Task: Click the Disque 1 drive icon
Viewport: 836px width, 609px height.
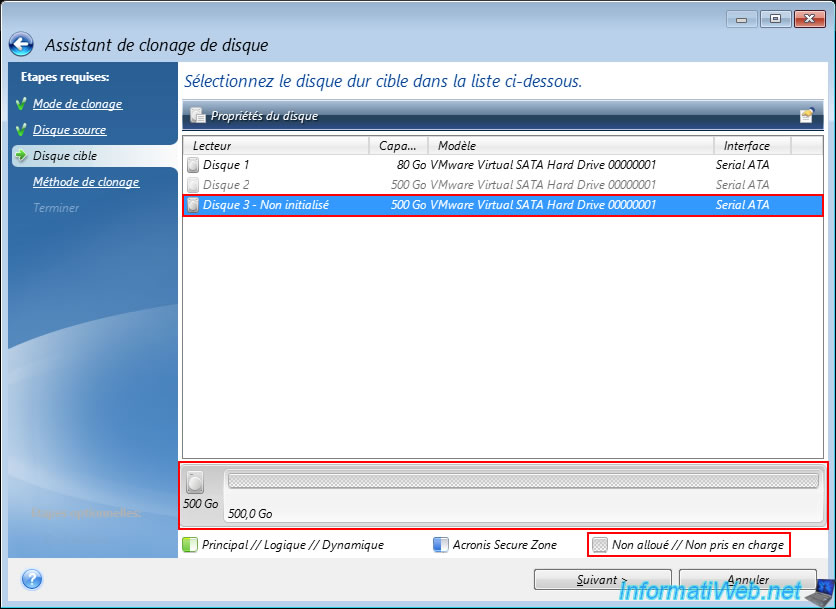Action: click(x=193, y=164)
